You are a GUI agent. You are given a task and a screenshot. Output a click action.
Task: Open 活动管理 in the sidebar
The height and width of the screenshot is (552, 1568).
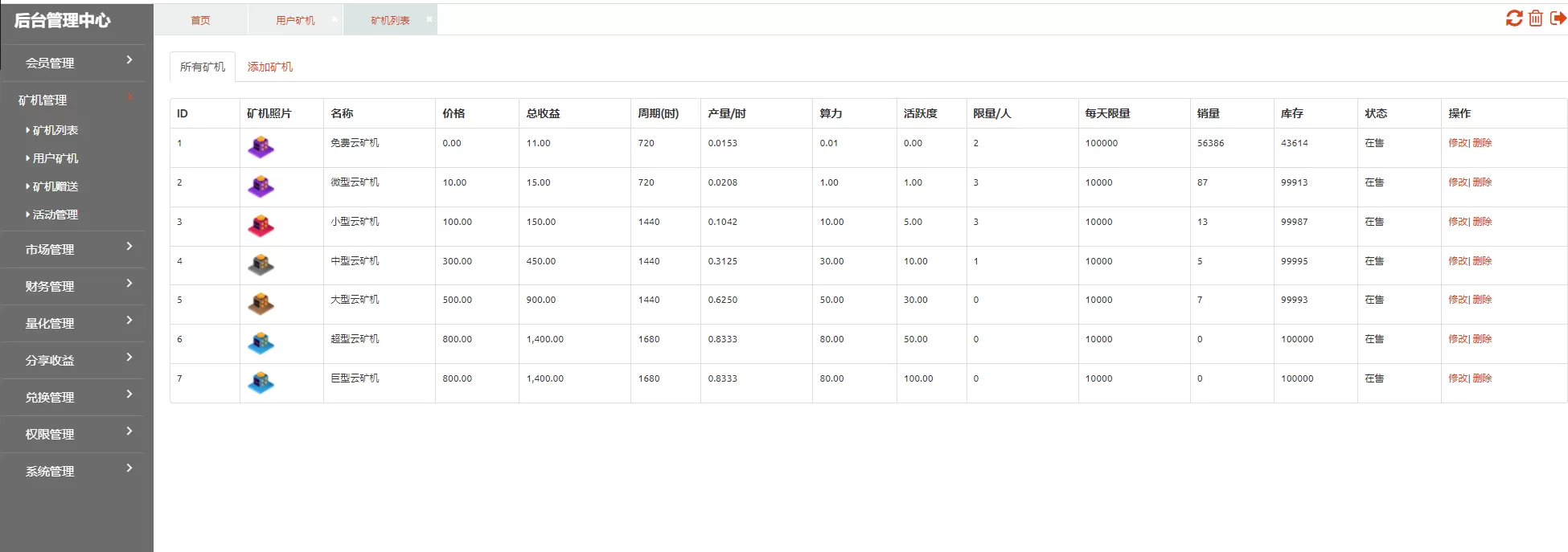(x=55, y=215)
